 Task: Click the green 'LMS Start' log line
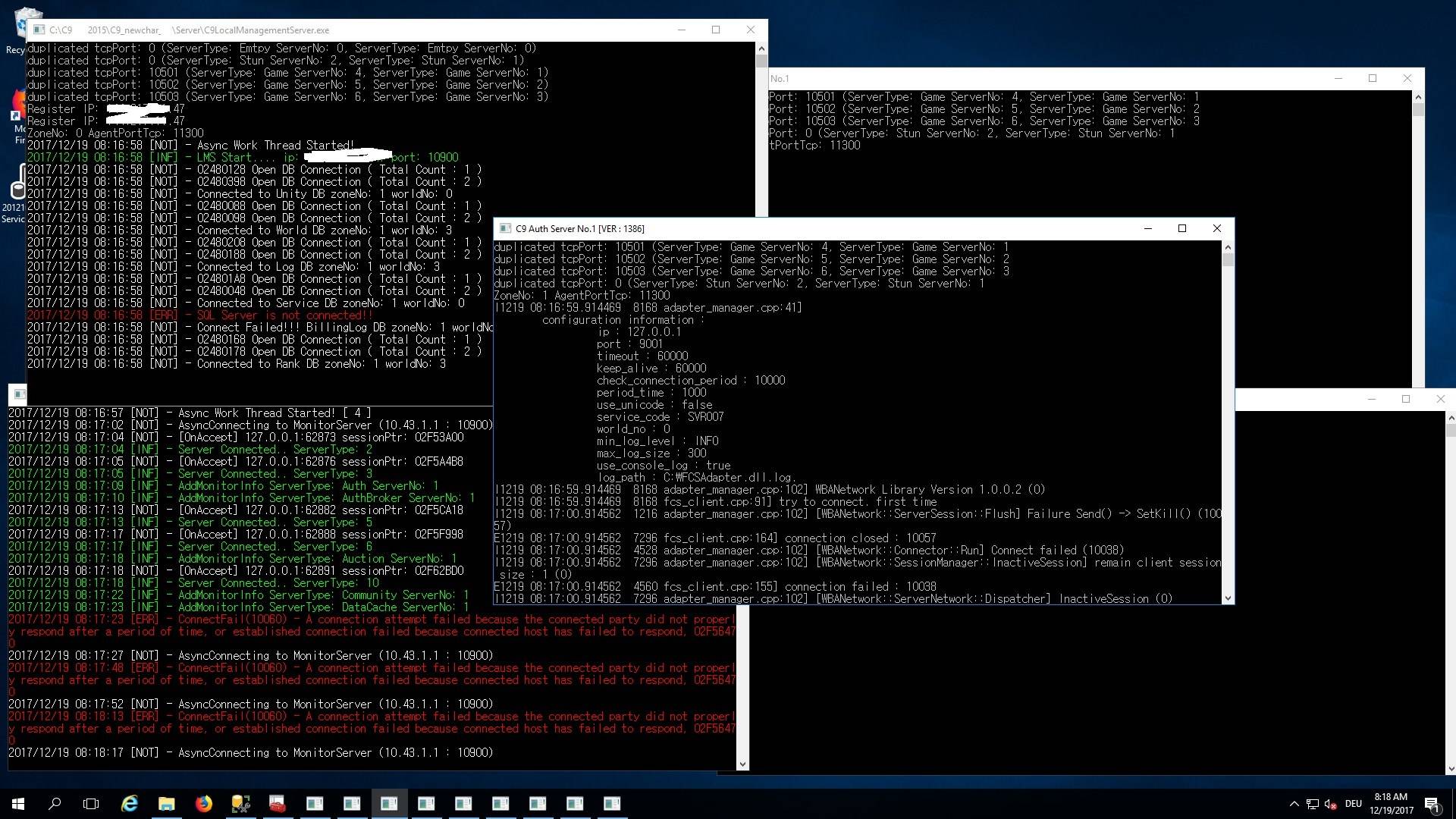pyautogui.click(x=243, y=158)
